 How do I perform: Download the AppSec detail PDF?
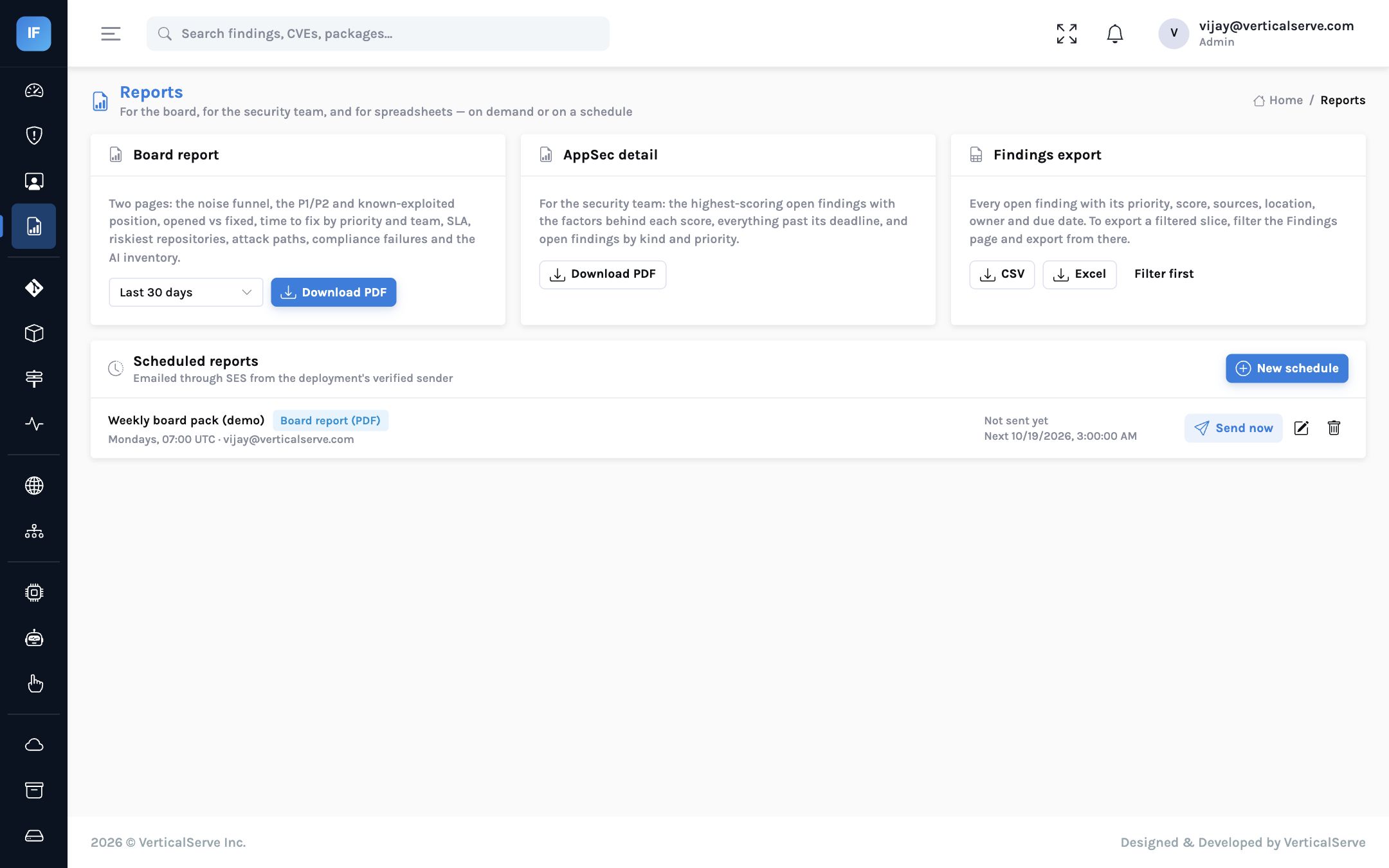603,275
